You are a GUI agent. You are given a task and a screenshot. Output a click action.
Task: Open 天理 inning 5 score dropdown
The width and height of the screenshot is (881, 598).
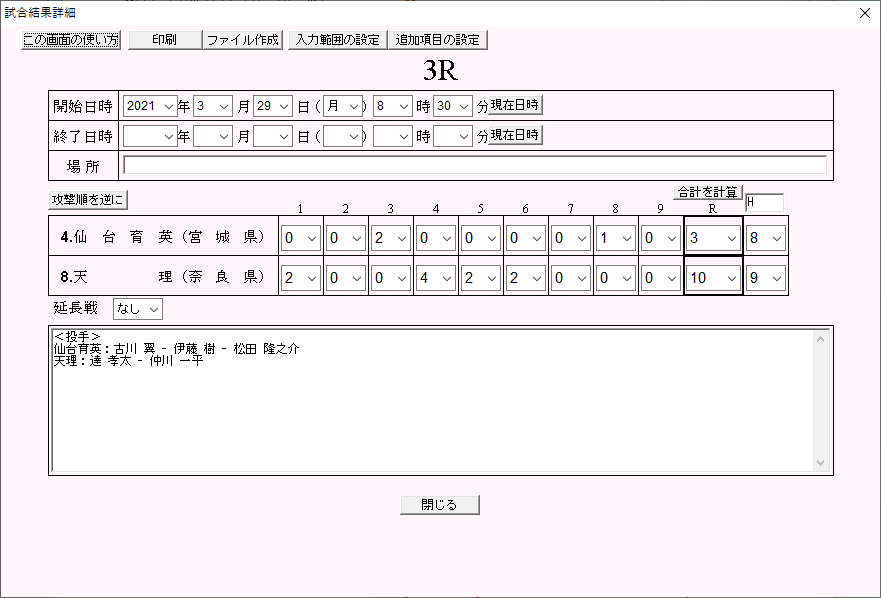point(480,278)
